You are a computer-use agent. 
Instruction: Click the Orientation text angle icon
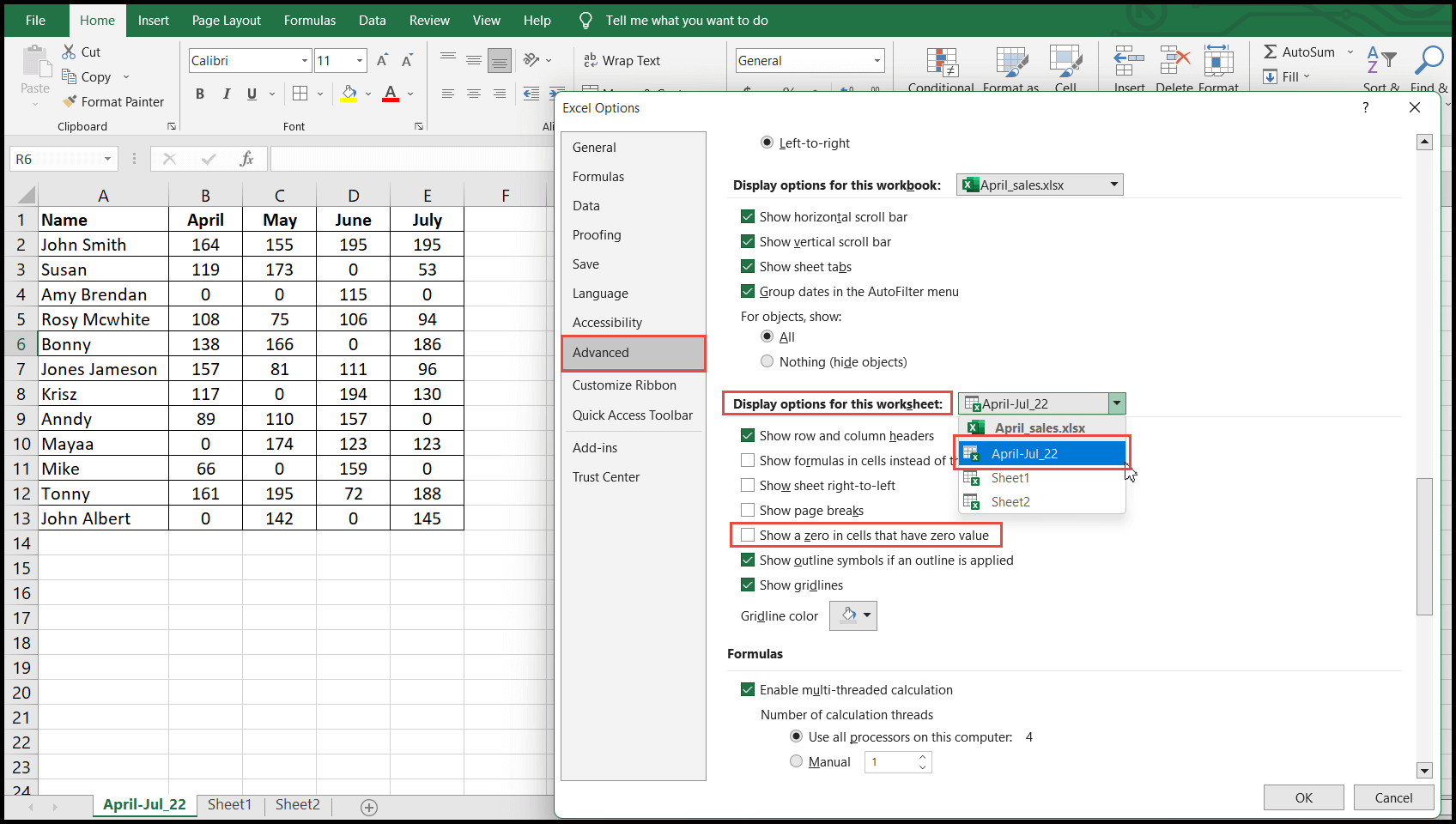[x=532, y=60]
